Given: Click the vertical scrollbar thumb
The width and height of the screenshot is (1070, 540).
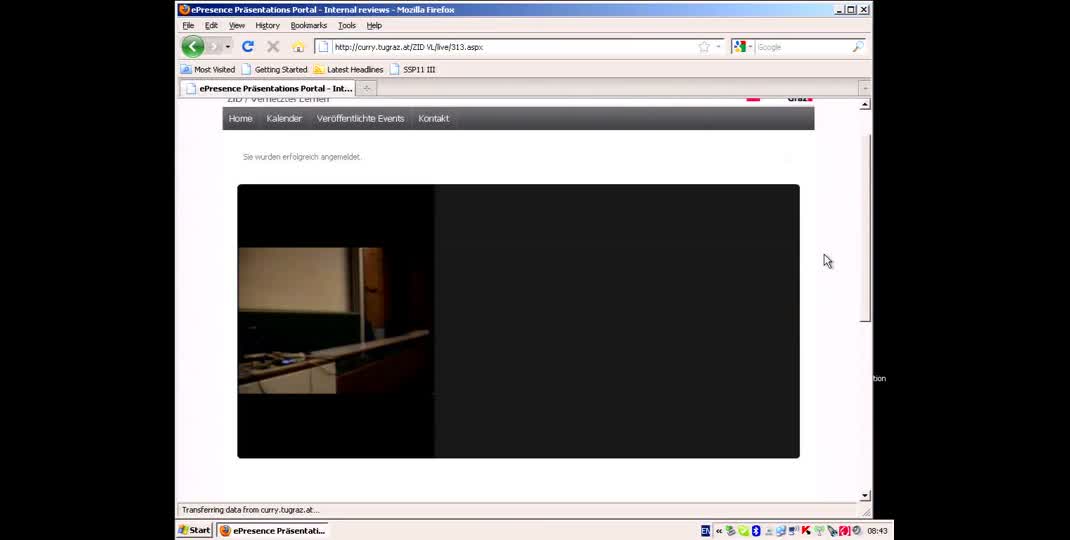Looking at the screenshot, I should pos(865,227).
